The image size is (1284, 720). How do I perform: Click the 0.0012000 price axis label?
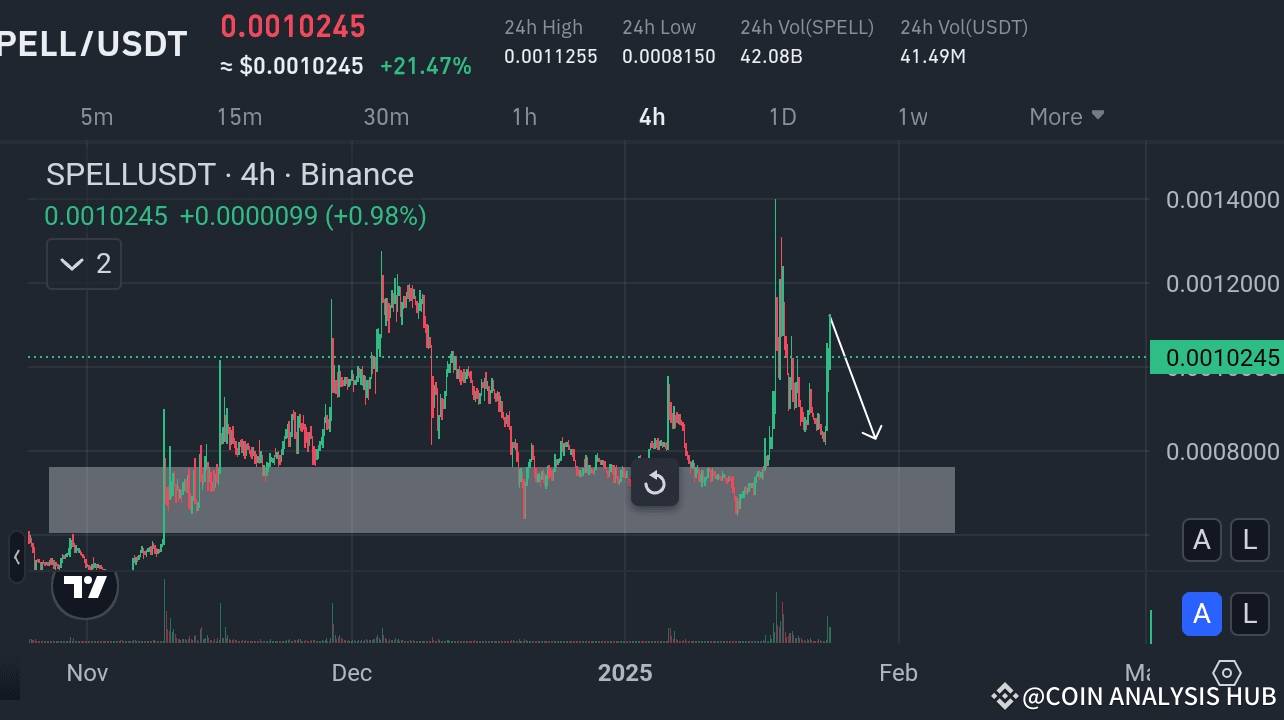(x=1223, y=283)
